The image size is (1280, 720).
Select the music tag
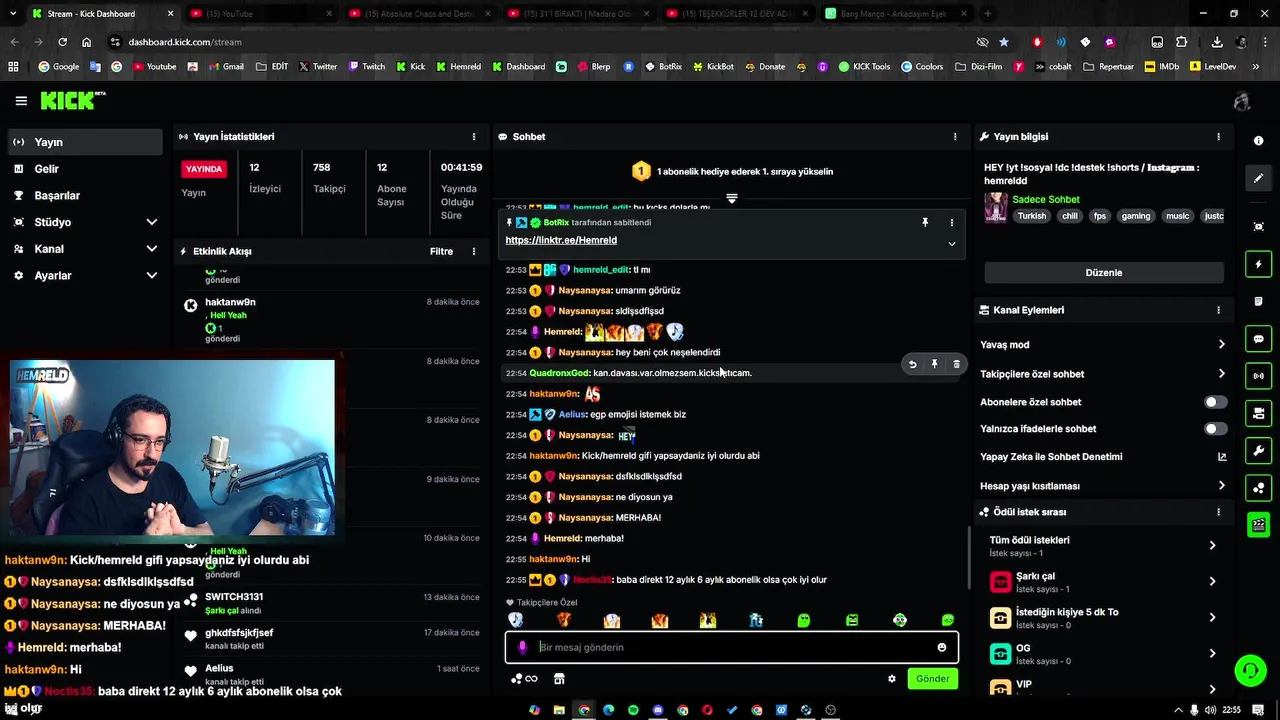point(1177,216)
